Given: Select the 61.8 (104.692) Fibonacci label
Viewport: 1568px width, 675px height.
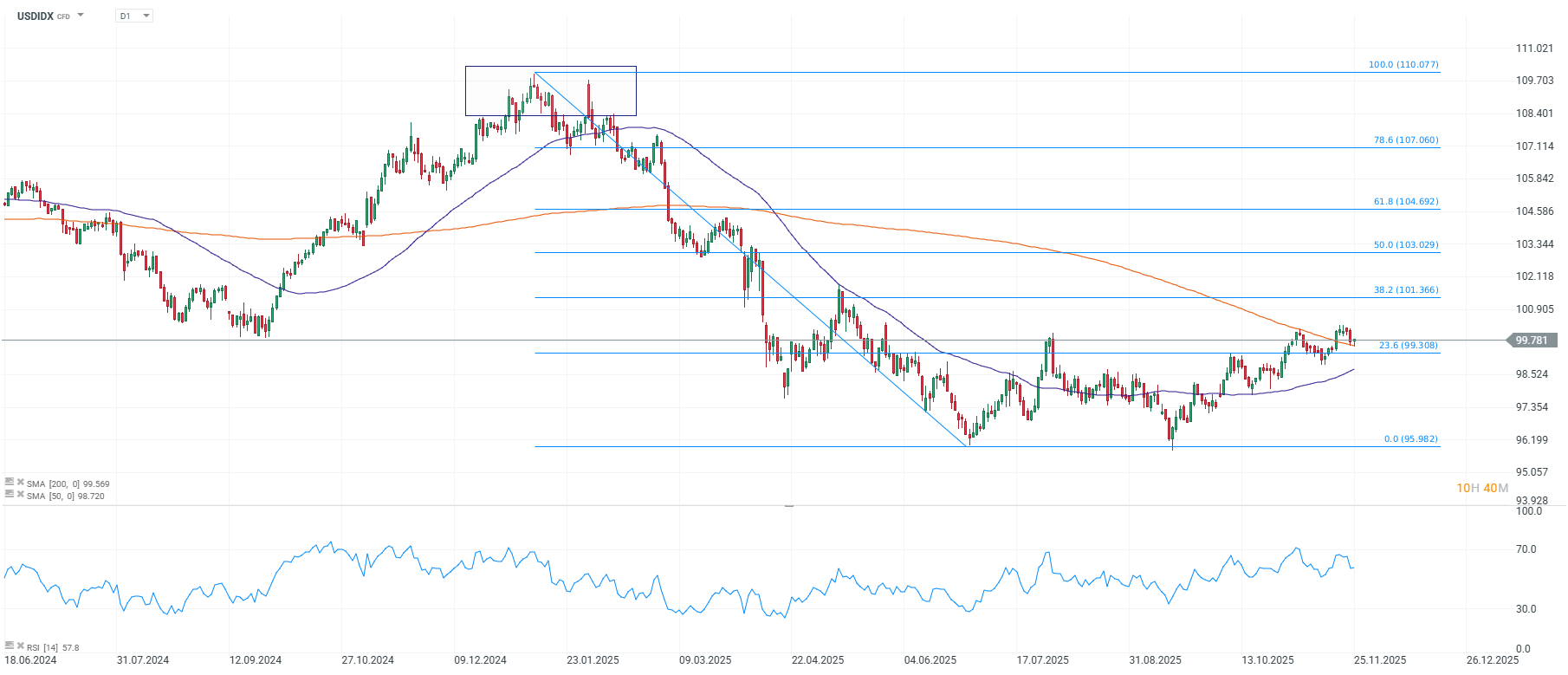Looking at the screenshot, I should pos(1406,202).
